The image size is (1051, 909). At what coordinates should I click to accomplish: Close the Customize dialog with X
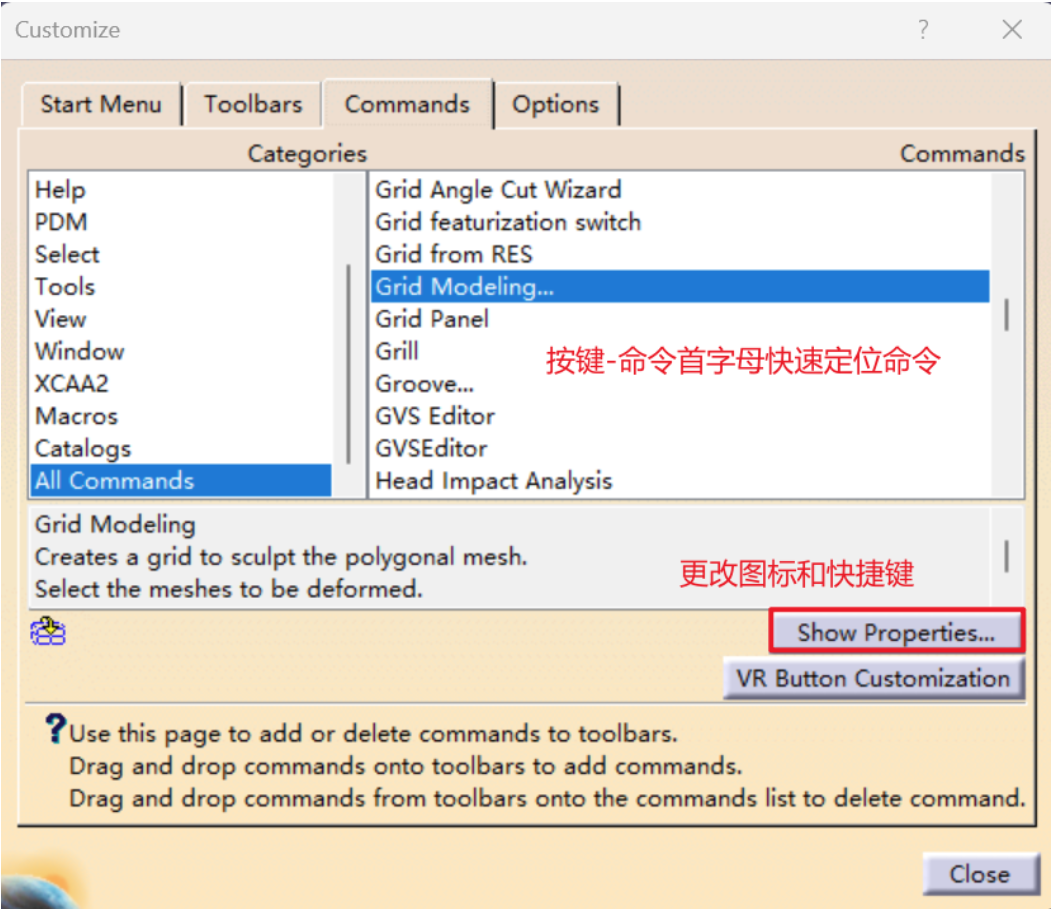[1011, 29]
